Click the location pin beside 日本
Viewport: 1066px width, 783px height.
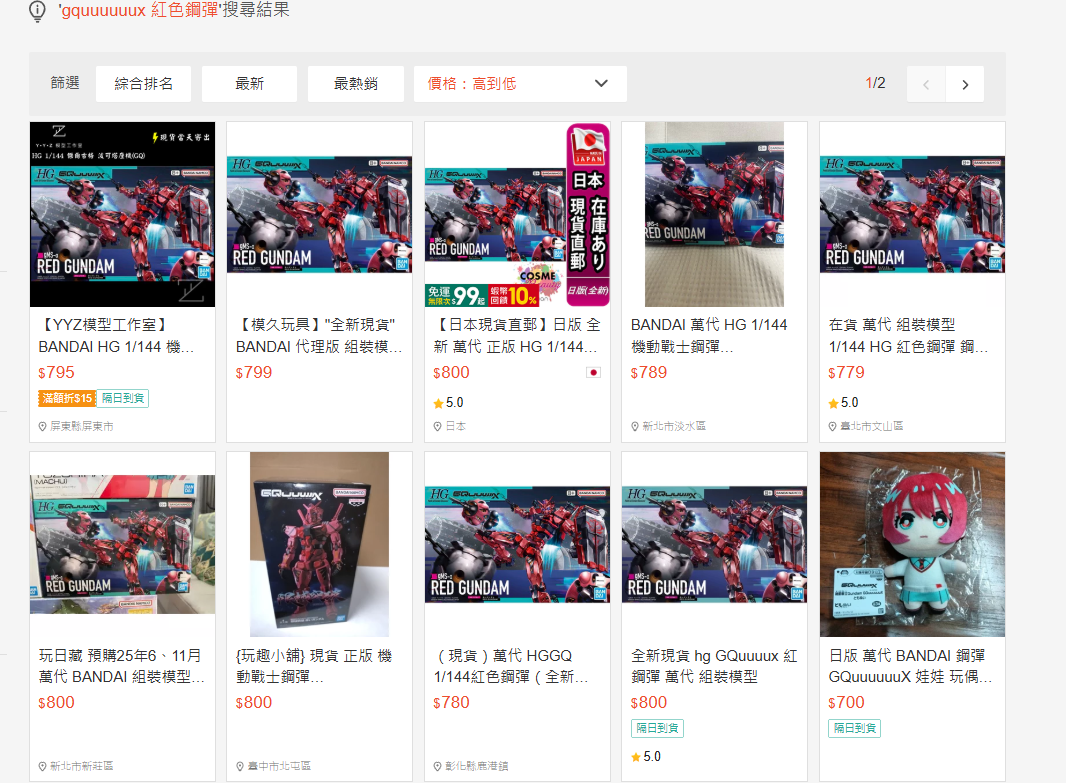coord(438,426)
